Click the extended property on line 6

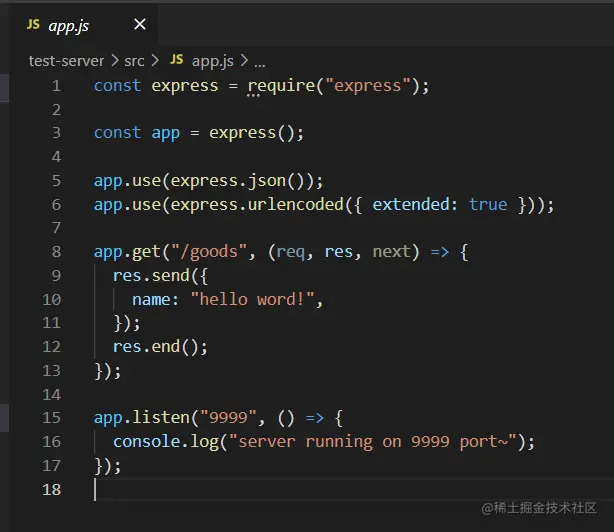point(410,204)
